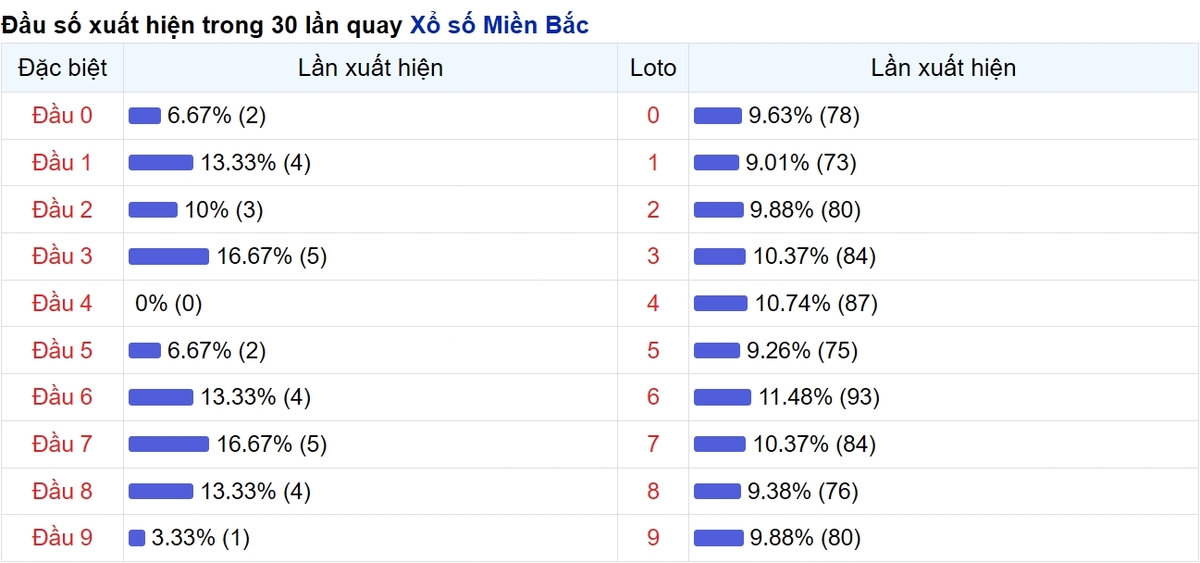
Task: Click the Loto number 1 label
Action: pos(653,163)
